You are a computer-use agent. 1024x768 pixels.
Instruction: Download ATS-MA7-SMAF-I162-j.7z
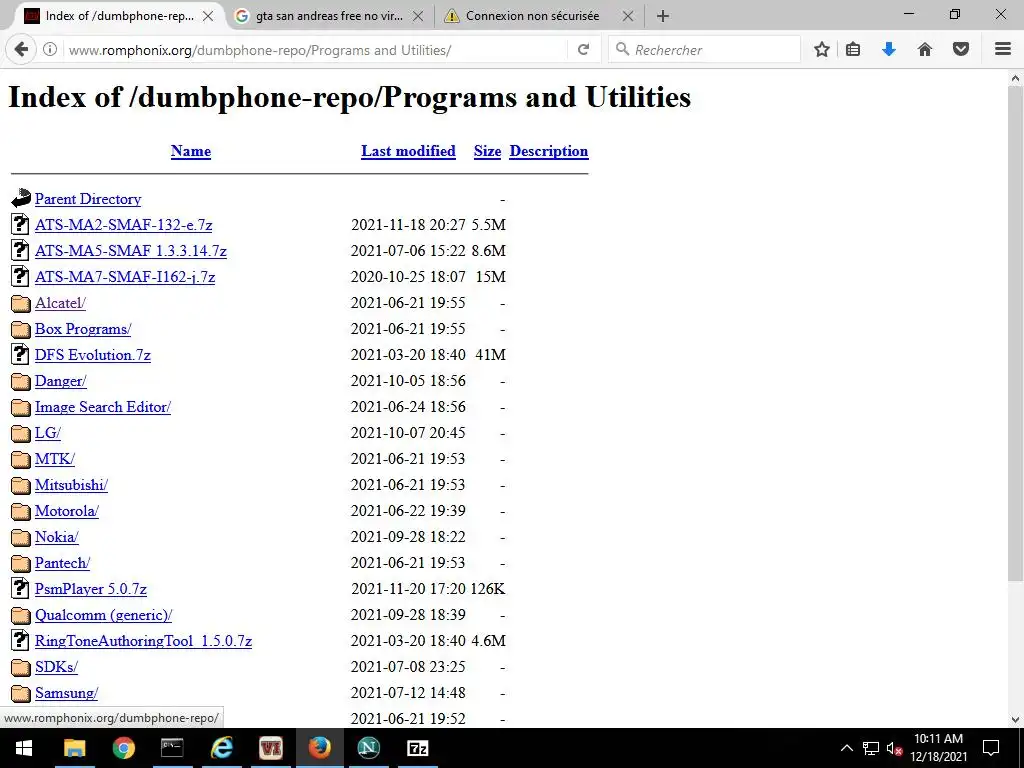[125, 277]
